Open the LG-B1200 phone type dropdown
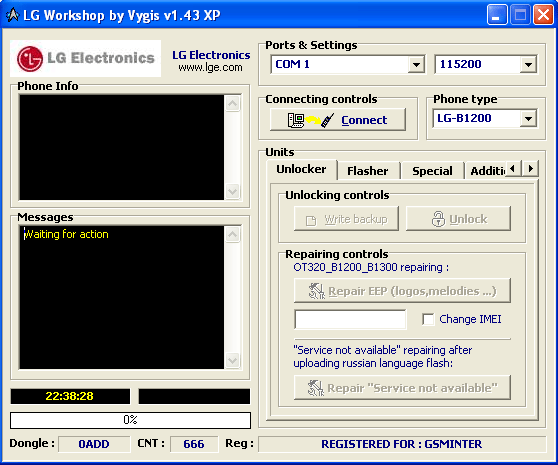Viewport: 558px width, 465px height. pyautogui.click(x=528, y=119)
